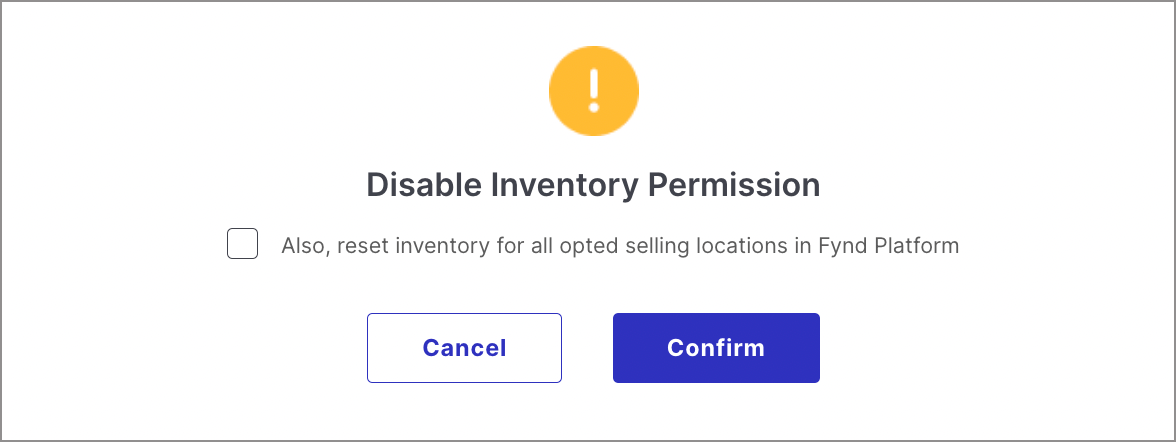Proceed by clicking Confirm
The image size is (1176, 442).
(x=716, y=347)
